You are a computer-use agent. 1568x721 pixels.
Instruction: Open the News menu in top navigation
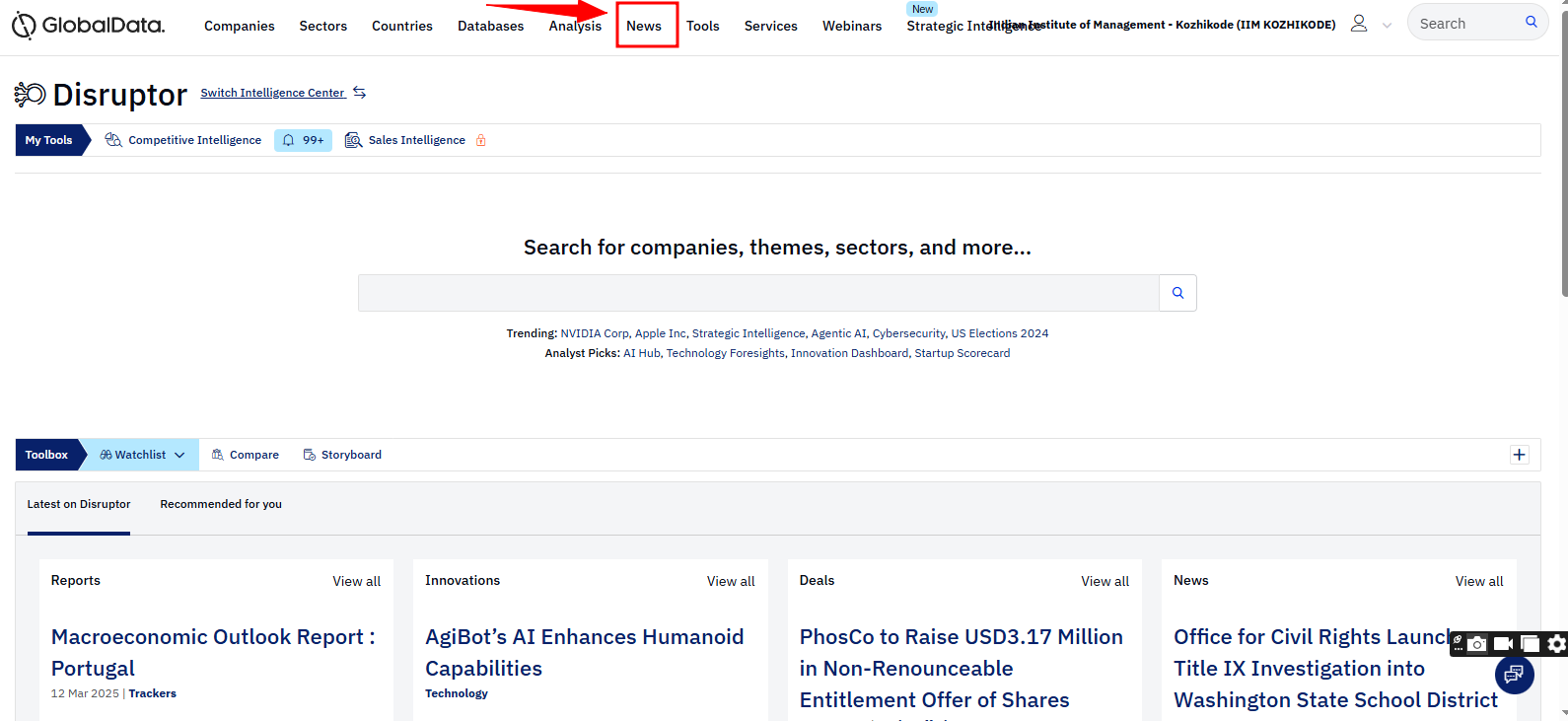[x=644, y=26]
